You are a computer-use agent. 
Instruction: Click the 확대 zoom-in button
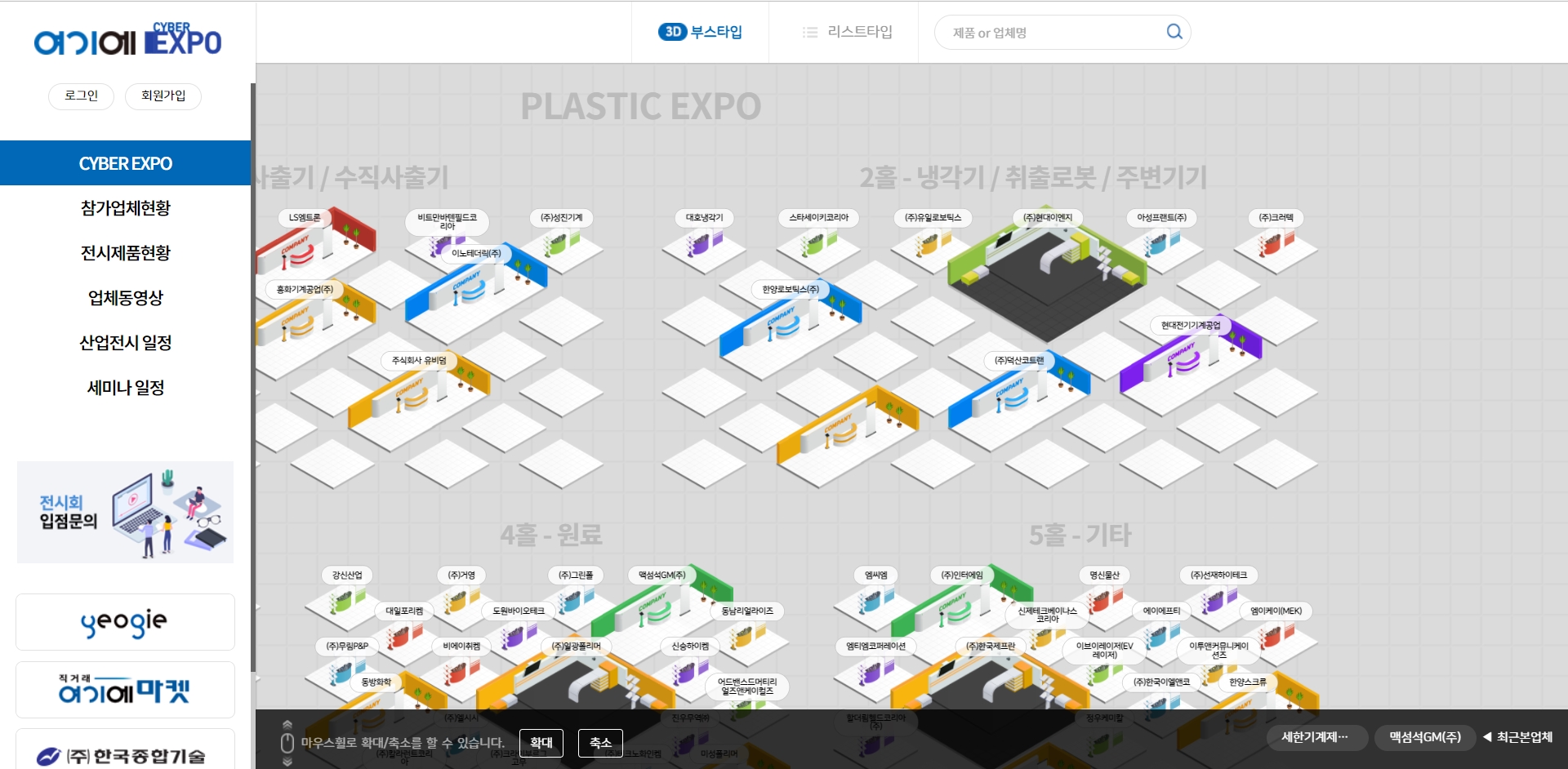[x=541, y=743]
